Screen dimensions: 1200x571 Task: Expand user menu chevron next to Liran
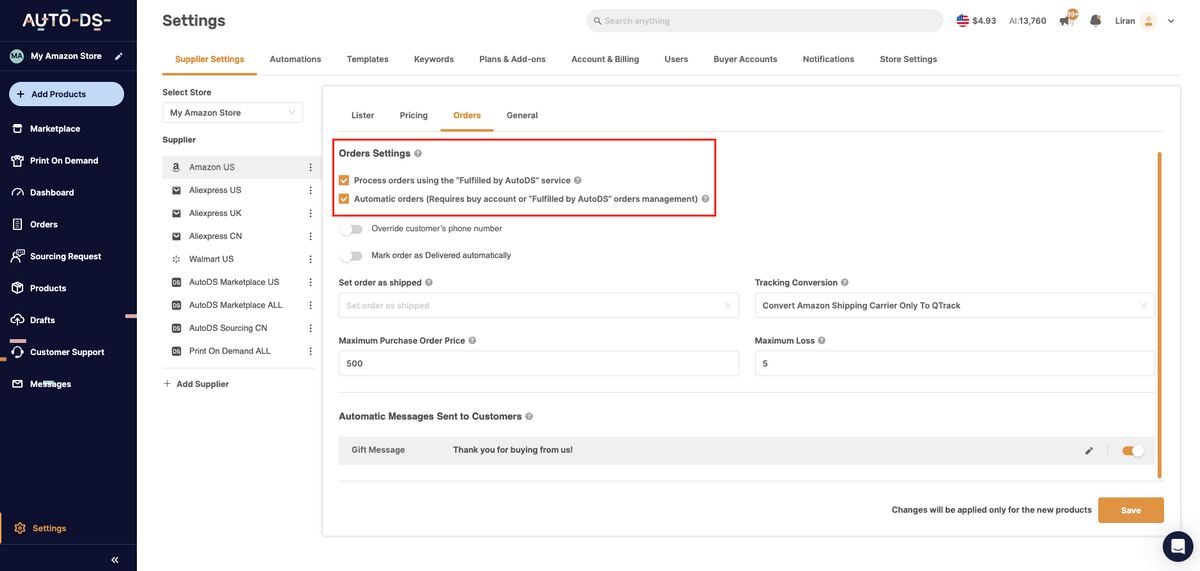[1171, 21]
